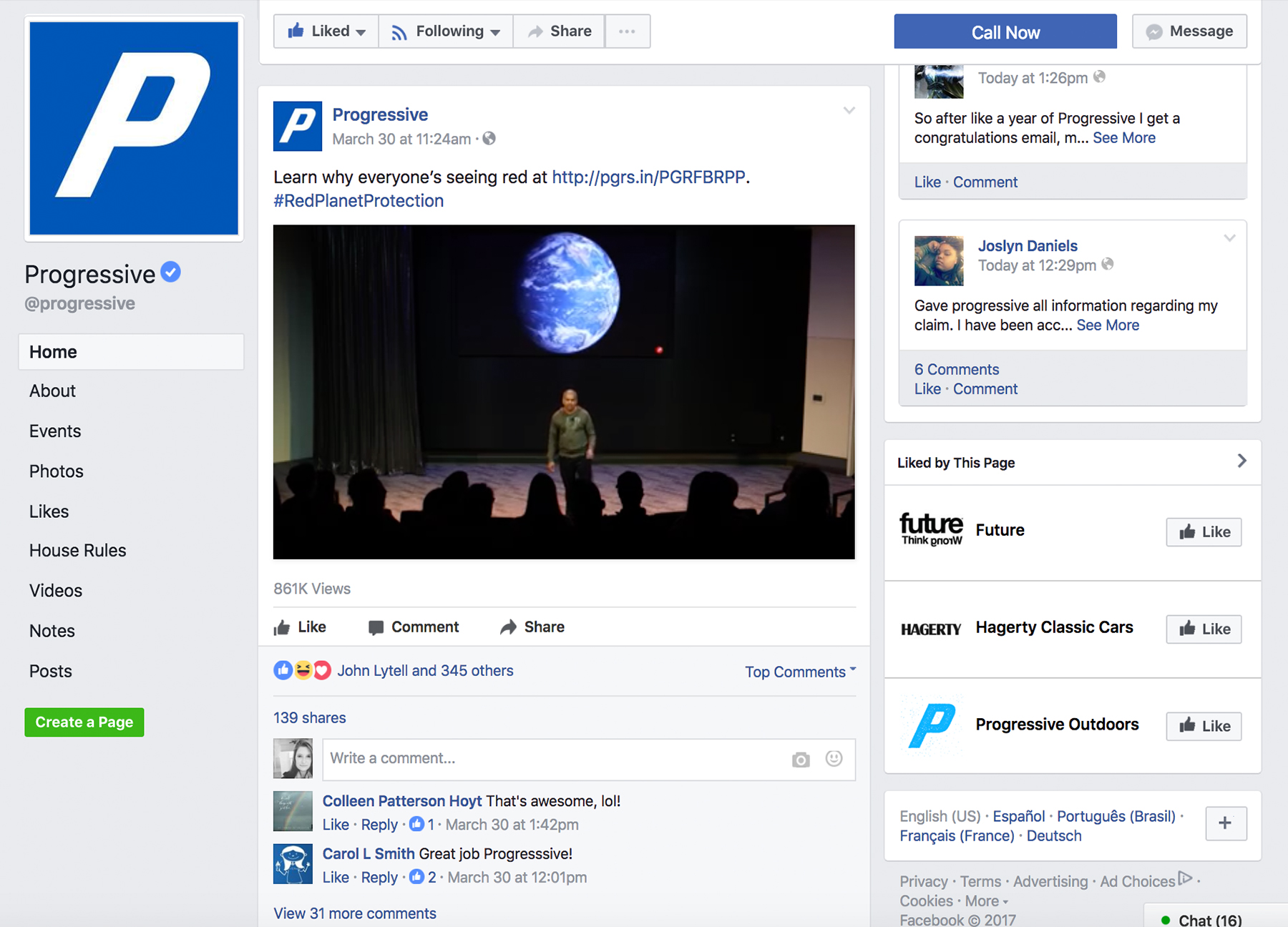
Task: Click the Progressive Outdoors logo
Action: coord(931,725)
